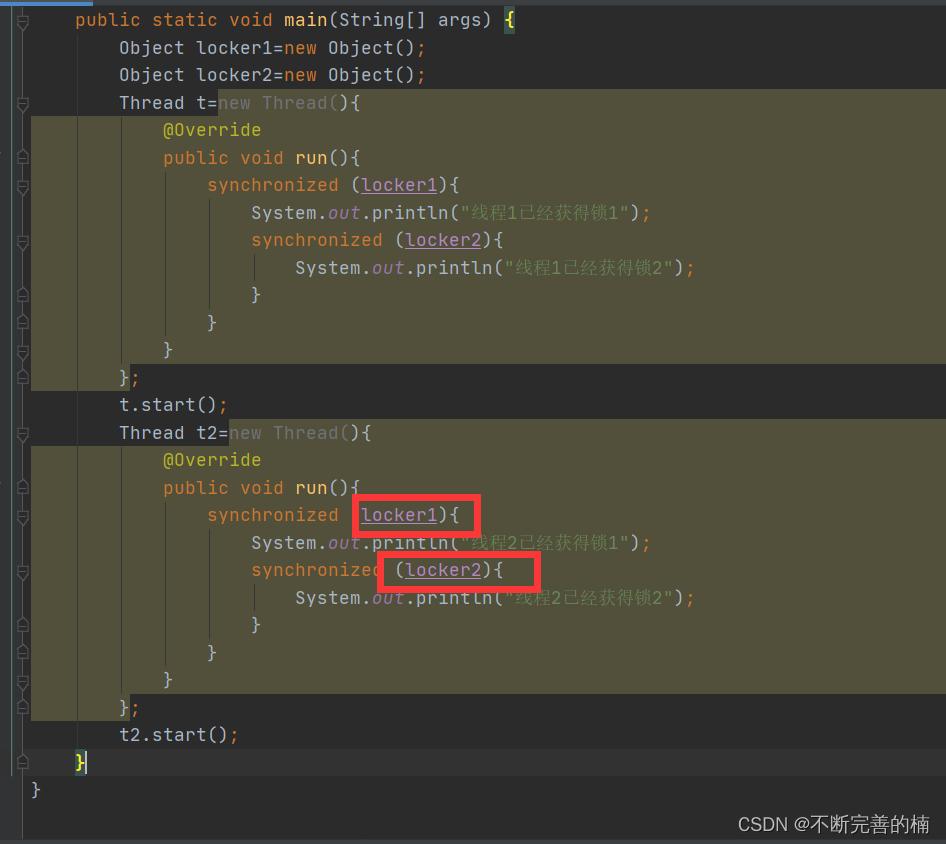
Task: Fold the synchronized (locker1) block in Thread t
Action: [23, 188]
